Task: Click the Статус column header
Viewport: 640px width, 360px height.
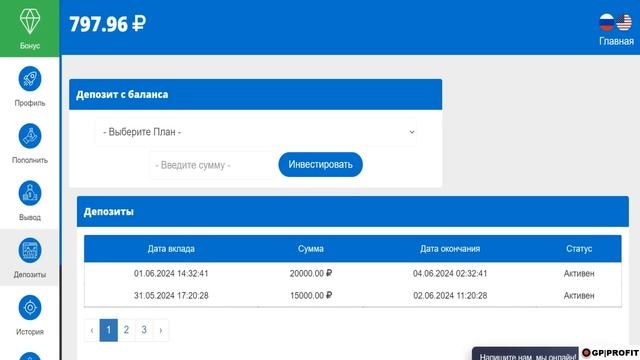Action: (x=579, y=249)
